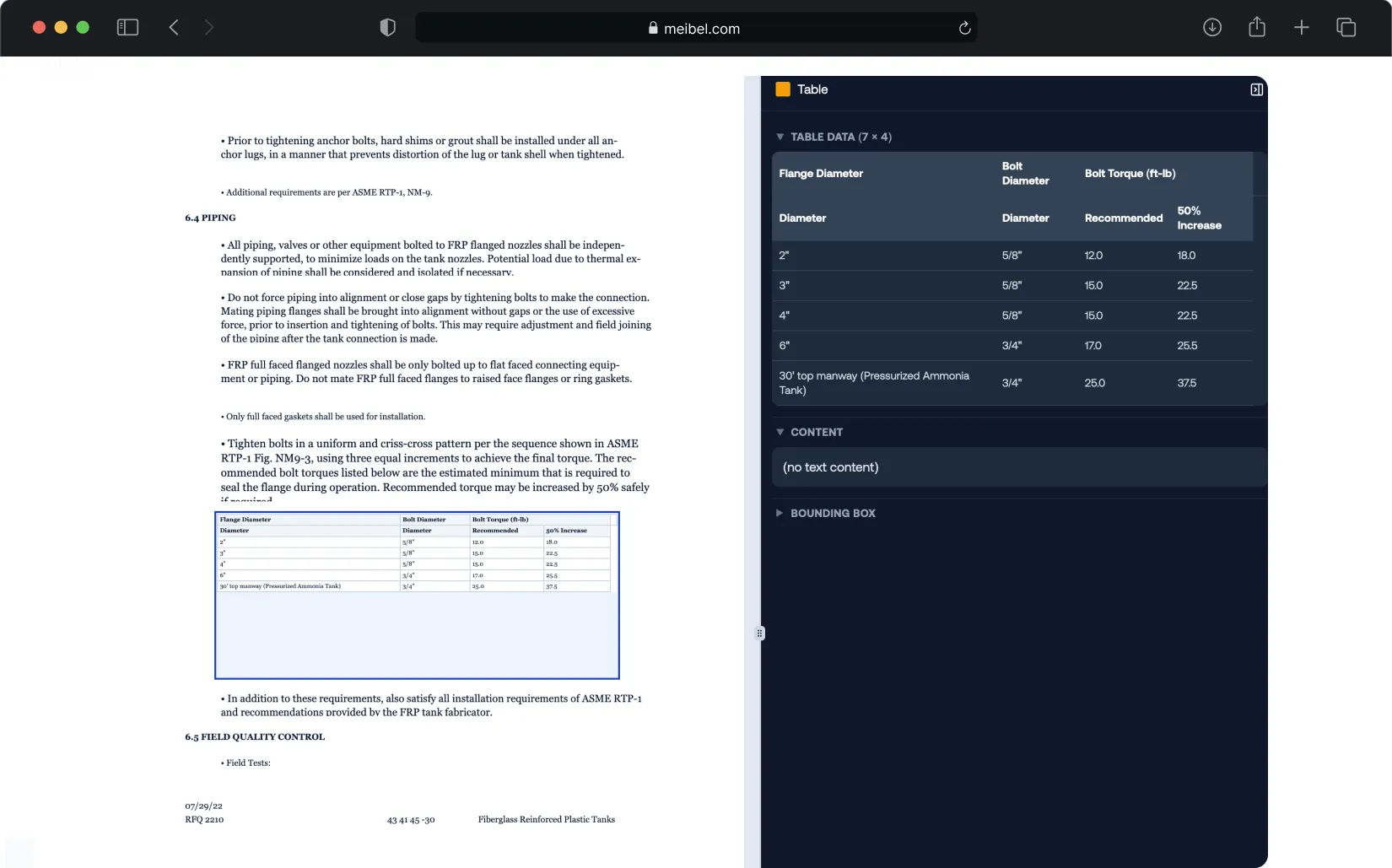
Task: Click the 43 41 45 -30 page number
Action: [411, 820]
